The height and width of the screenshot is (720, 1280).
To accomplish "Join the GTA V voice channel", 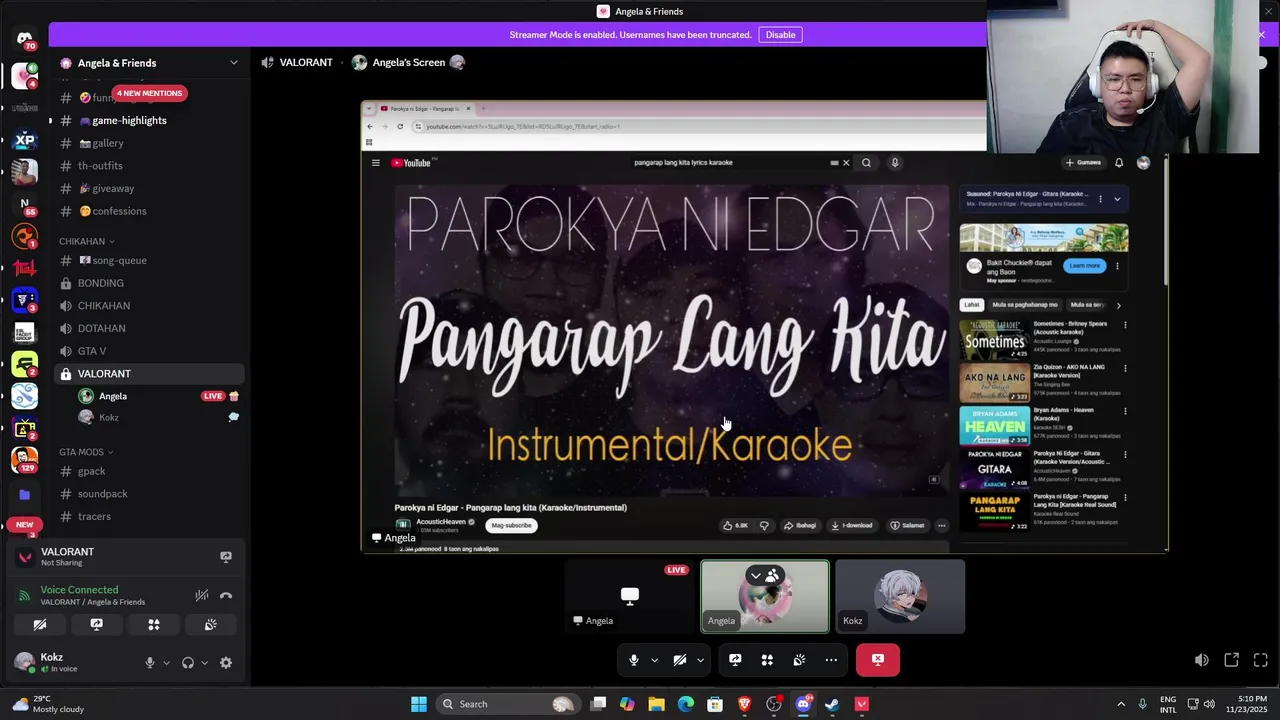I will coord(148,351).
